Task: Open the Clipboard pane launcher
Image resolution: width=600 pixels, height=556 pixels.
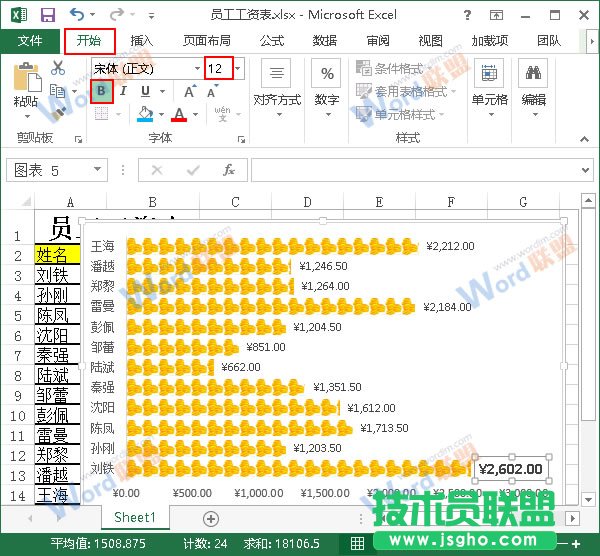Action: (x=78, y=139)
